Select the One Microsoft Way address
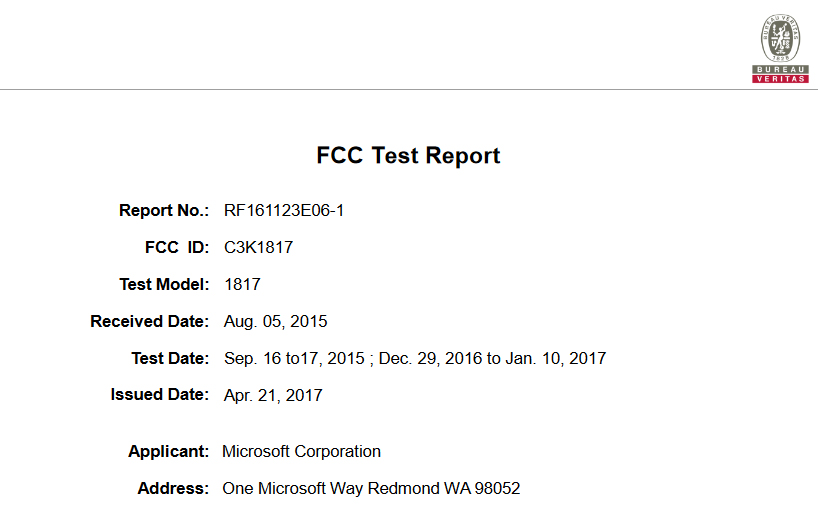This screenshot has width=818, height=505. click(x=371, y=488)
